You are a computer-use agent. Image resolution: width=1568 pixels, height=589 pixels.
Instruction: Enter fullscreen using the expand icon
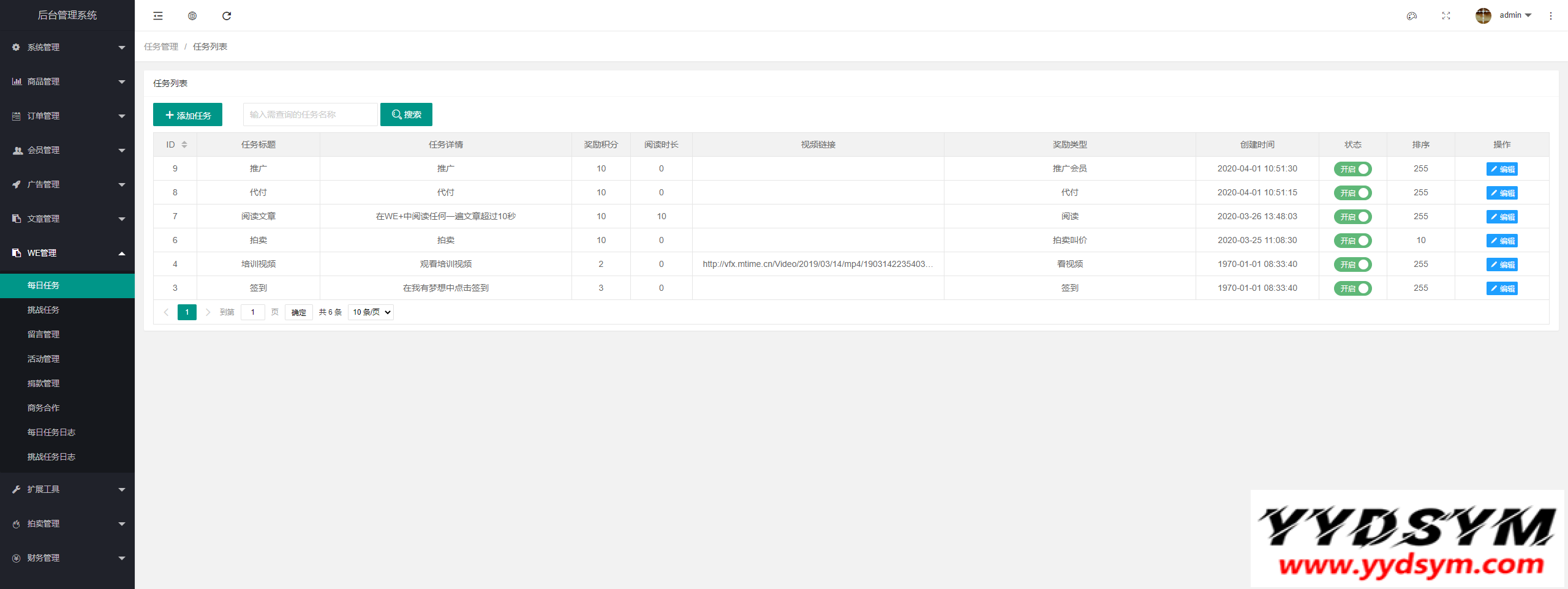(1446, 16)
